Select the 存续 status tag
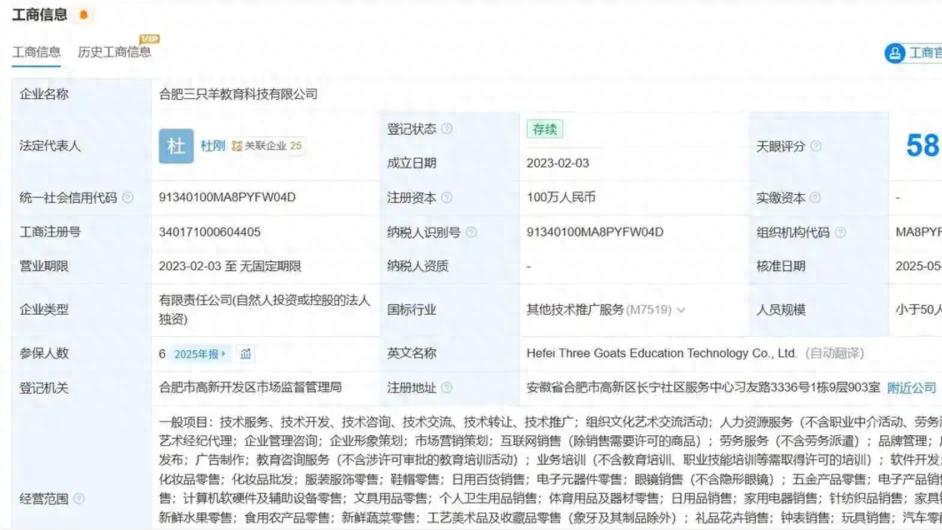The width and height of the screenshot is (942, 530). [545, 129]
